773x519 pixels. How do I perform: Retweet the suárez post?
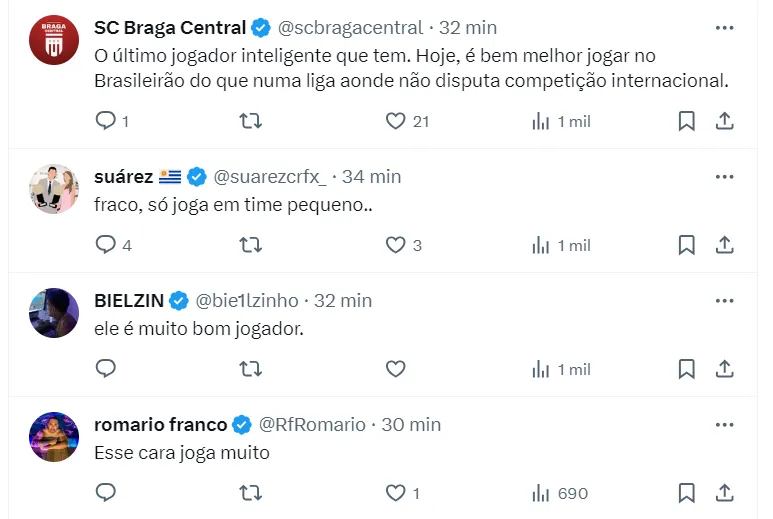[x=251, y=245]
